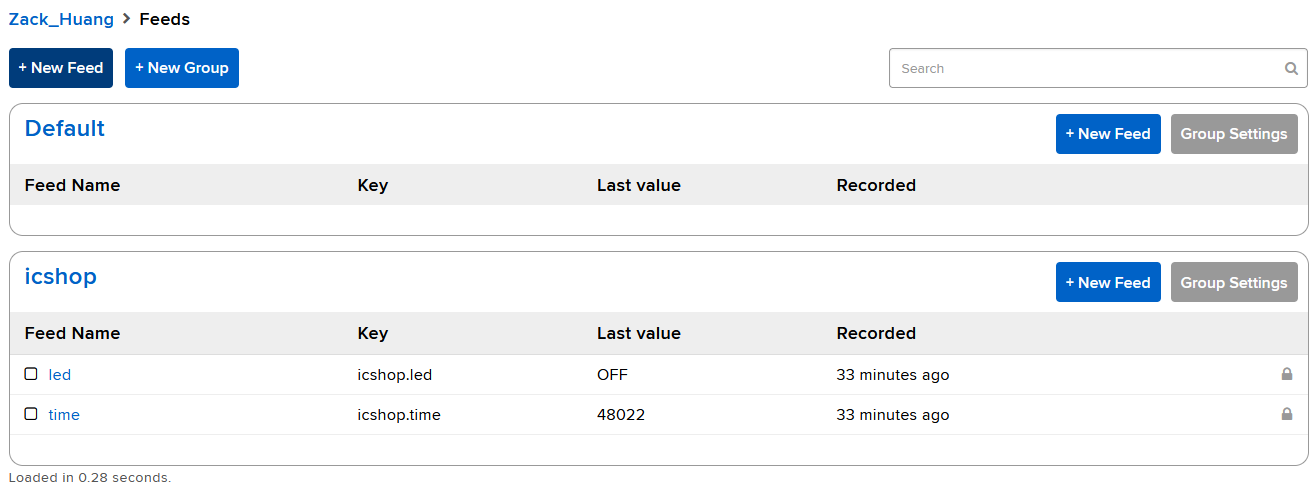The height and width of the screenshot is (489, 1316).
Task: Open Group Settings for the icshop group
Action: pyautogui.click(x=1234, y=282)
